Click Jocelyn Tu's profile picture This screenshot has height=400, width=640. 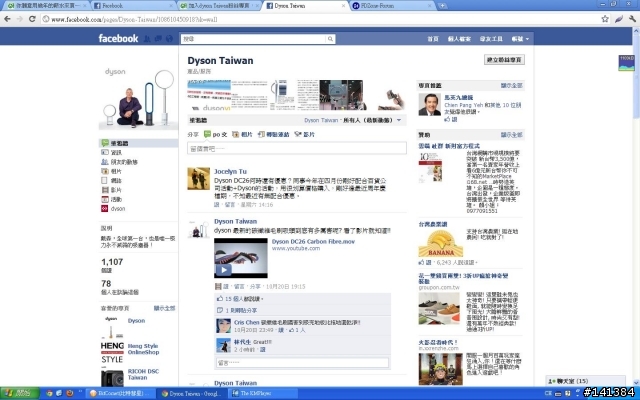tap(198, 178)
